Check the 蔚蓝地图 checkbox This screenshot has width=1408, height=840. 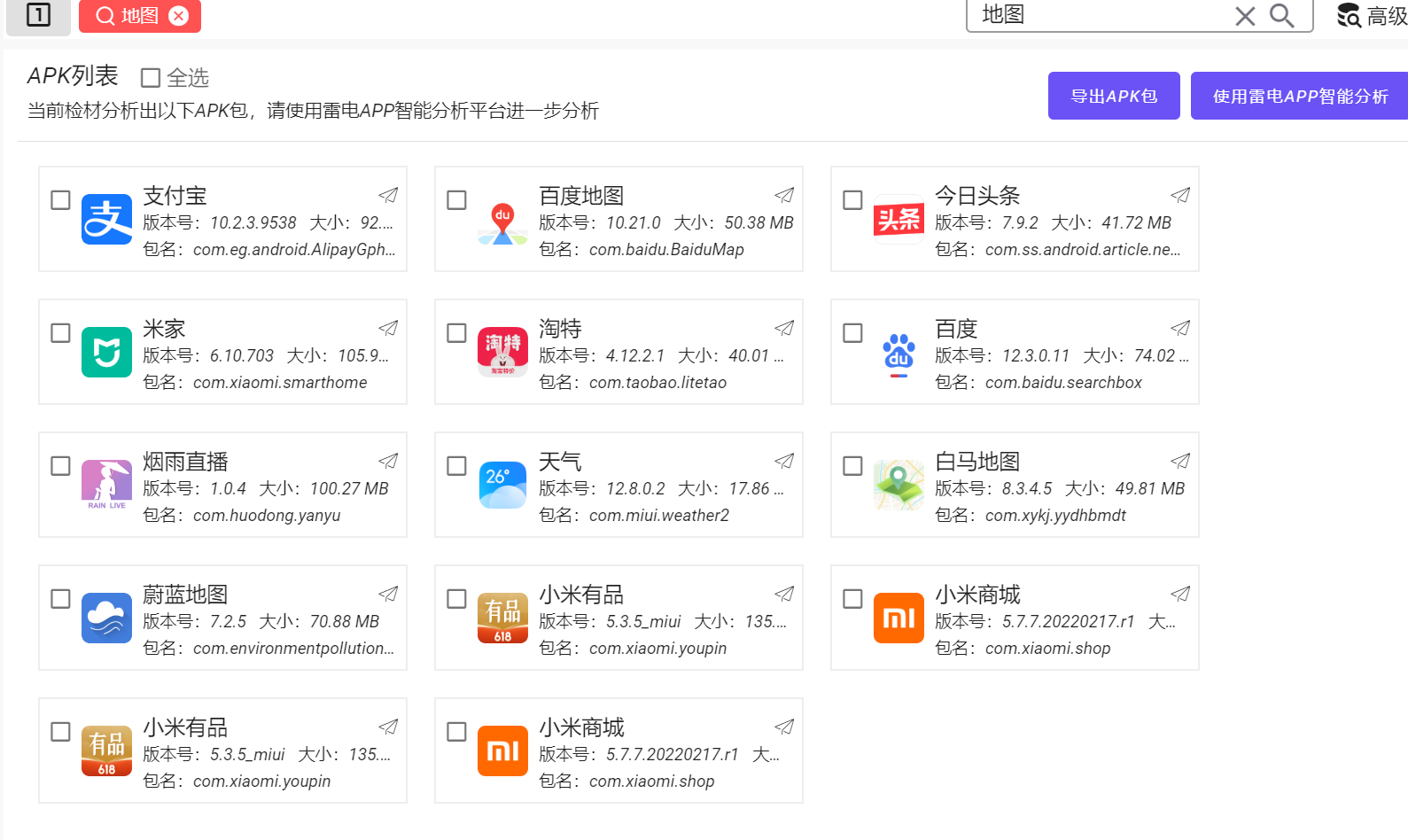click(x=60, y=599)
